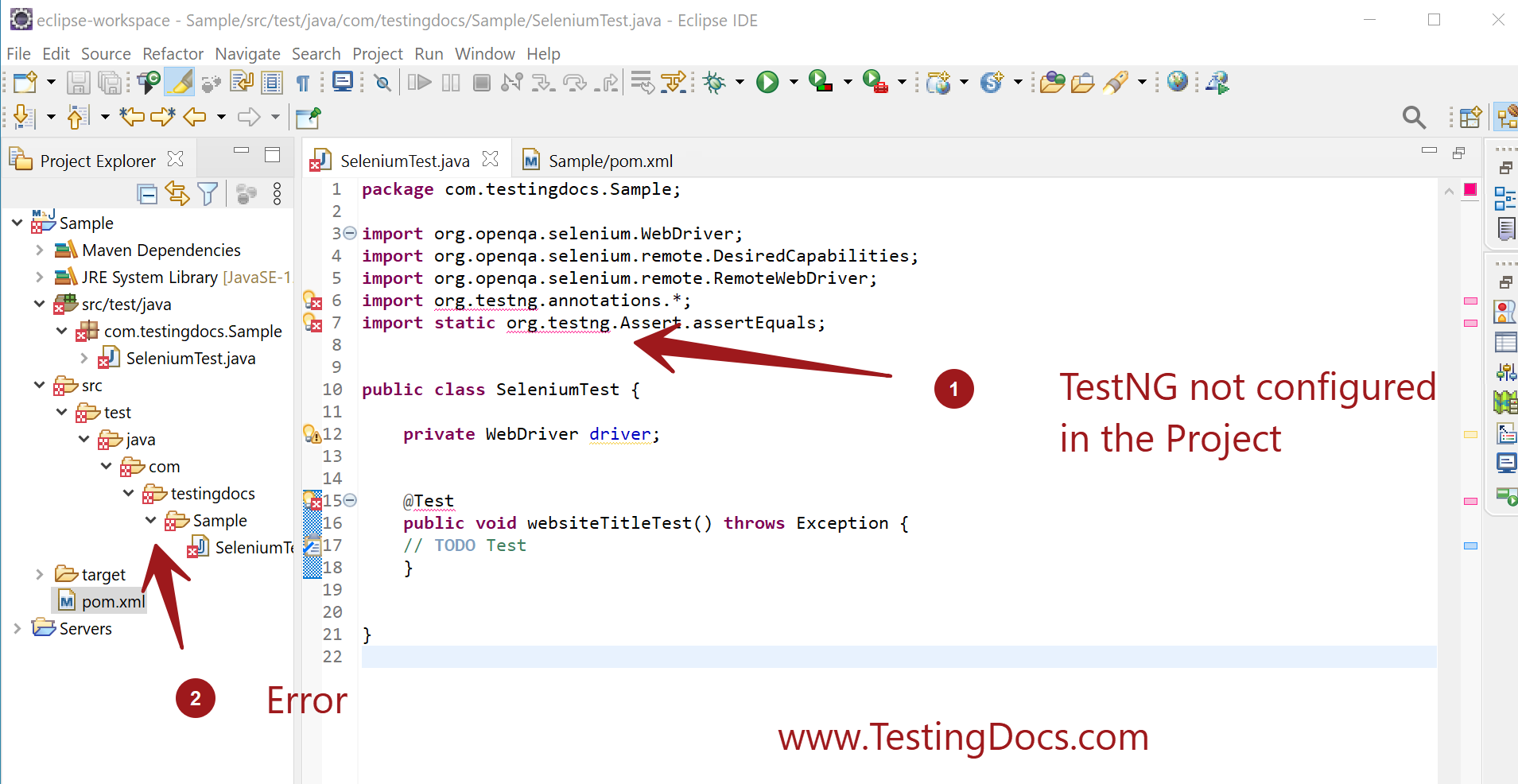Start a Debug session

click(x=714, y=82)
